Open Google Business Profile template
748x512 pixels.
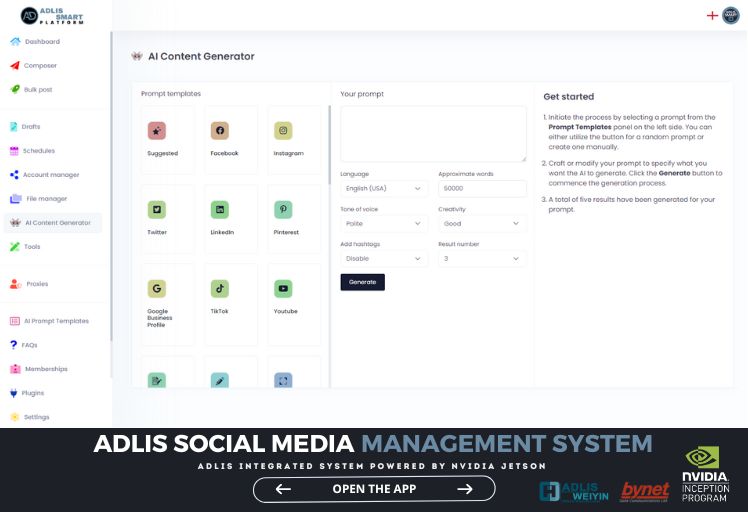[x=156, y=289]
